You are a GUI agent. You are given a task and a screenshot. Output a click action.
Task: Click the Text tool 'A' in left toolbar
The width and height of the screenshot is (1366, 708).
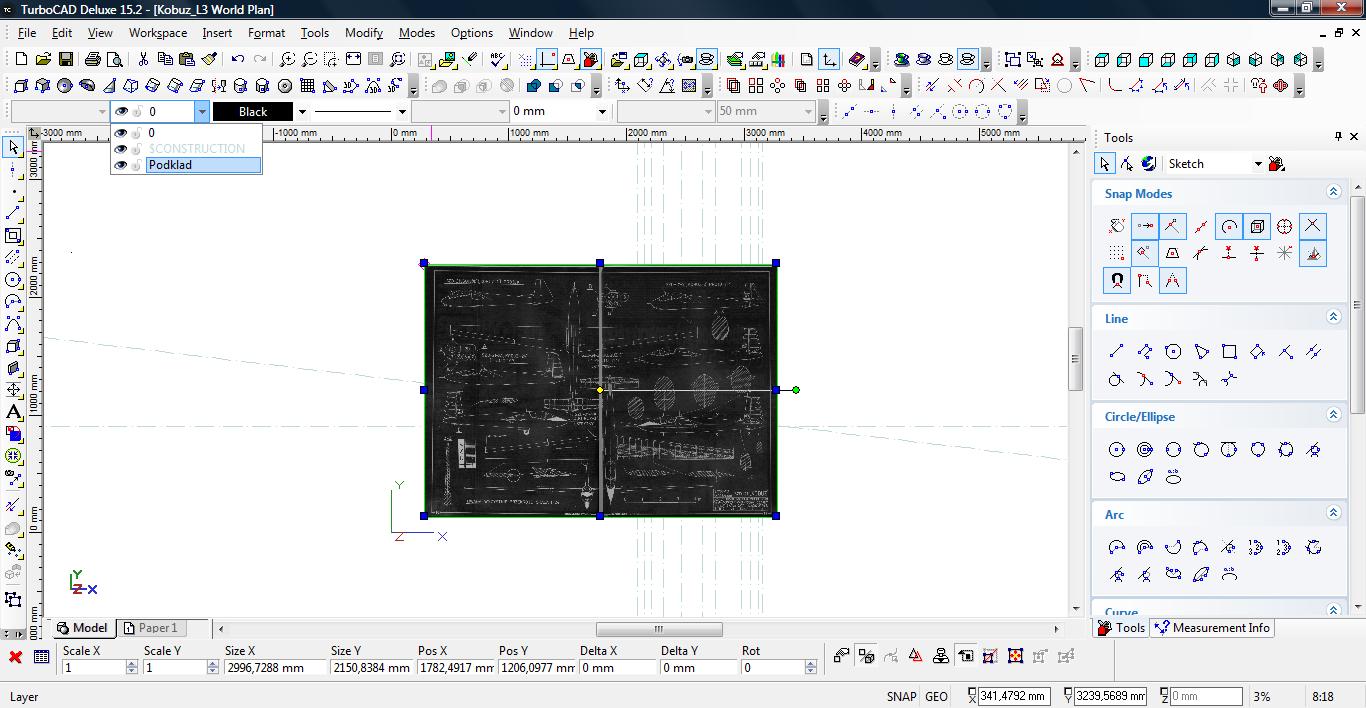[13, 412]
